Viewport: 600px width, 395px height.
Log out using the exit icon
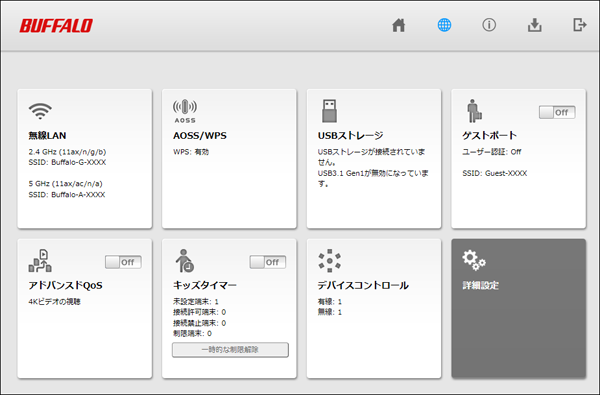pyautogui.click(x=580, y=25)
